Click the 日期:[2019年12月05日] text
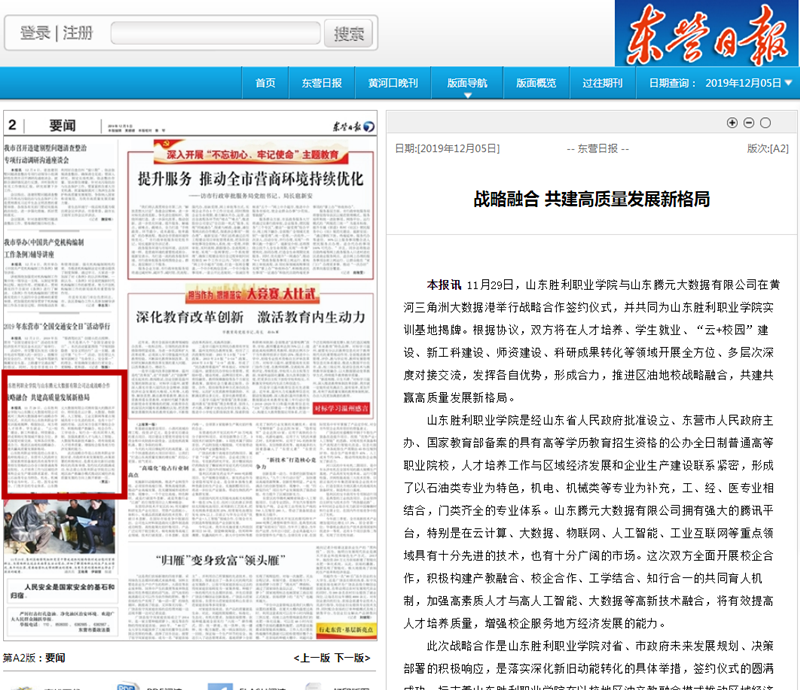 click(x=447, y=149)
